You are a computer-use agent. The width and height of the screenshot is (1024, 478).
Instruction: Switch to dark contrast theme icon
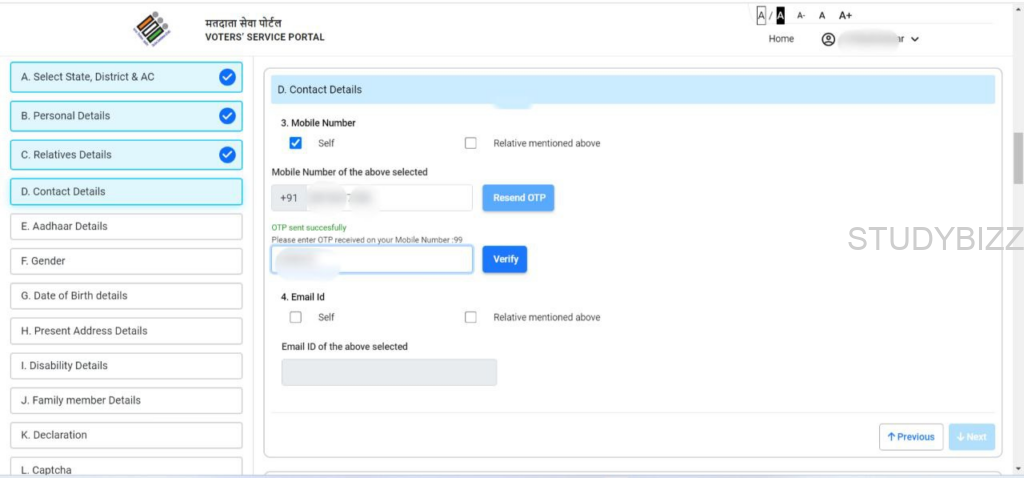780,15
